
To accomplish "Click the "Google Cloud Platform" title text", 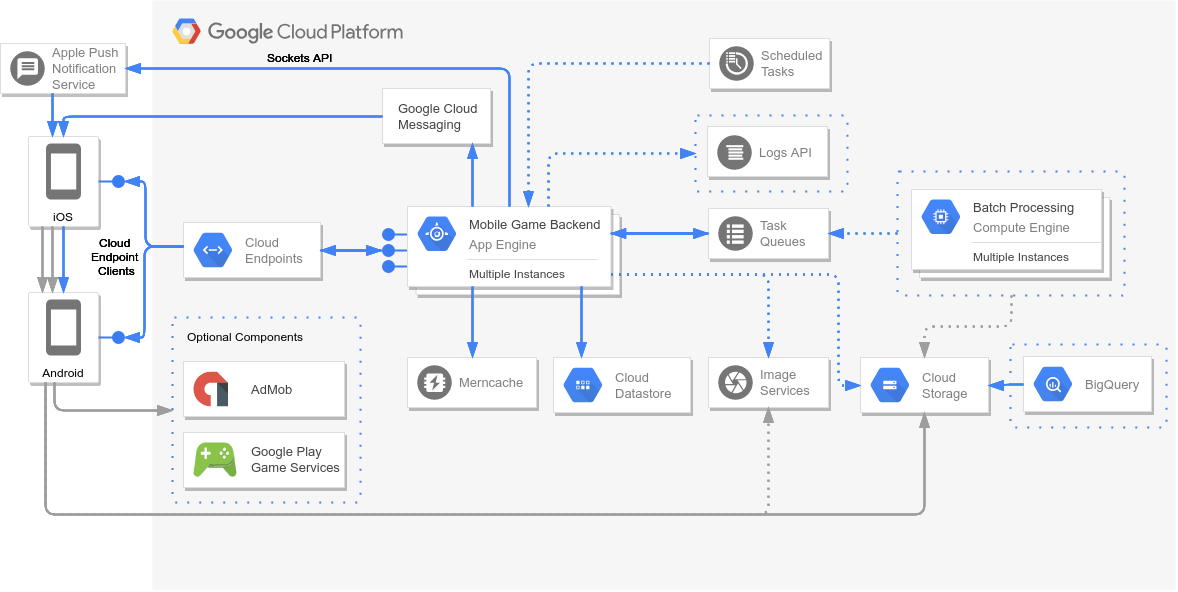I will pos(305,32).
